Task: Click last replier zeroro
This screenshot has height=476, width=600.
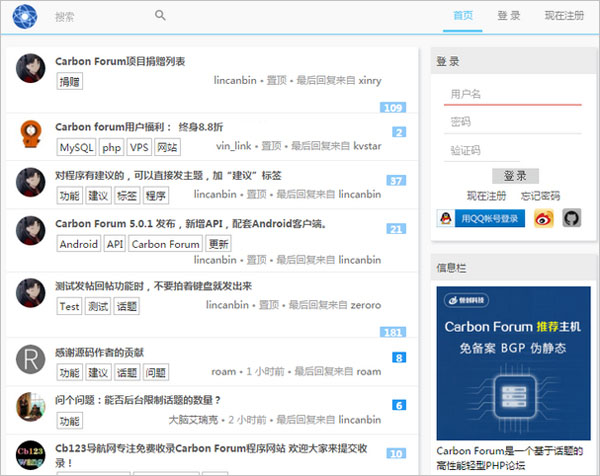Action: point(366,305)
